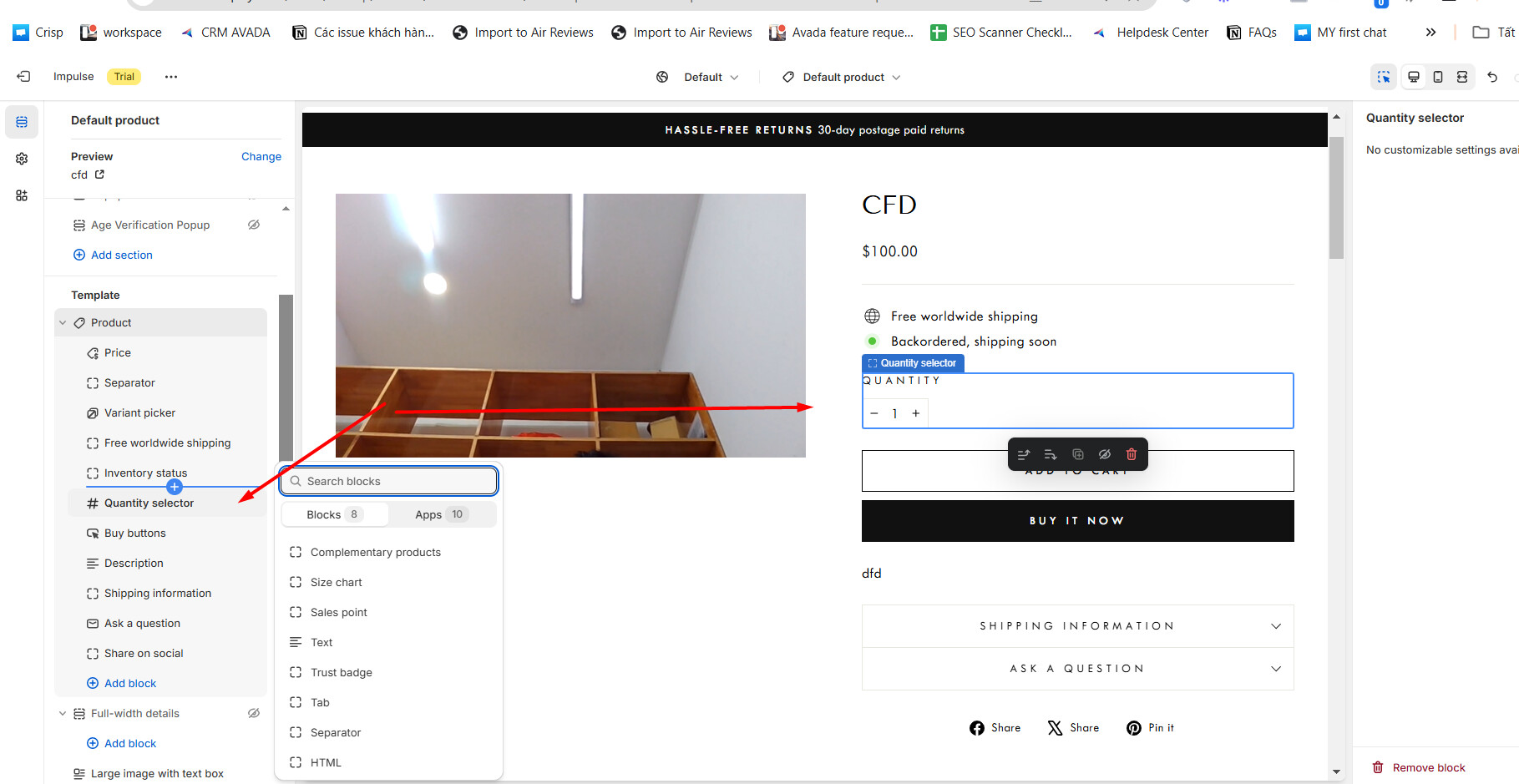The width and height of the screenshot is (1519, 784).
Task: Toggle visibility of Full-width details section
Action: 254,713
